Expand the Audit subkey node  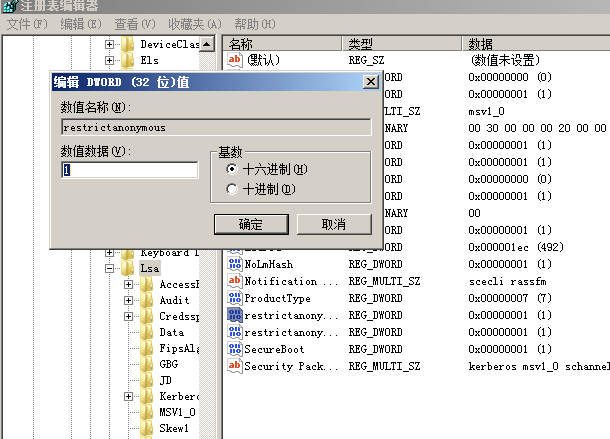(x=128, y=300)
